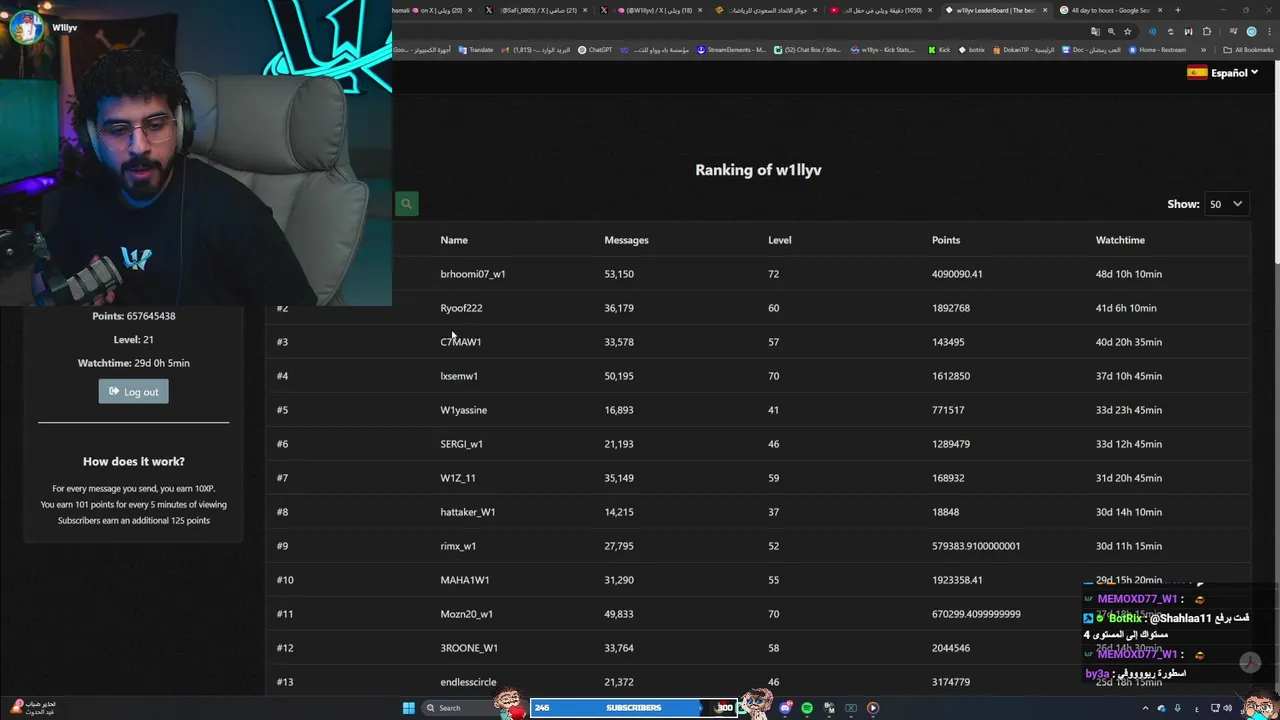
Task: Click the Ranking of w1llyv heading
Action: click(x=758, y=170)
